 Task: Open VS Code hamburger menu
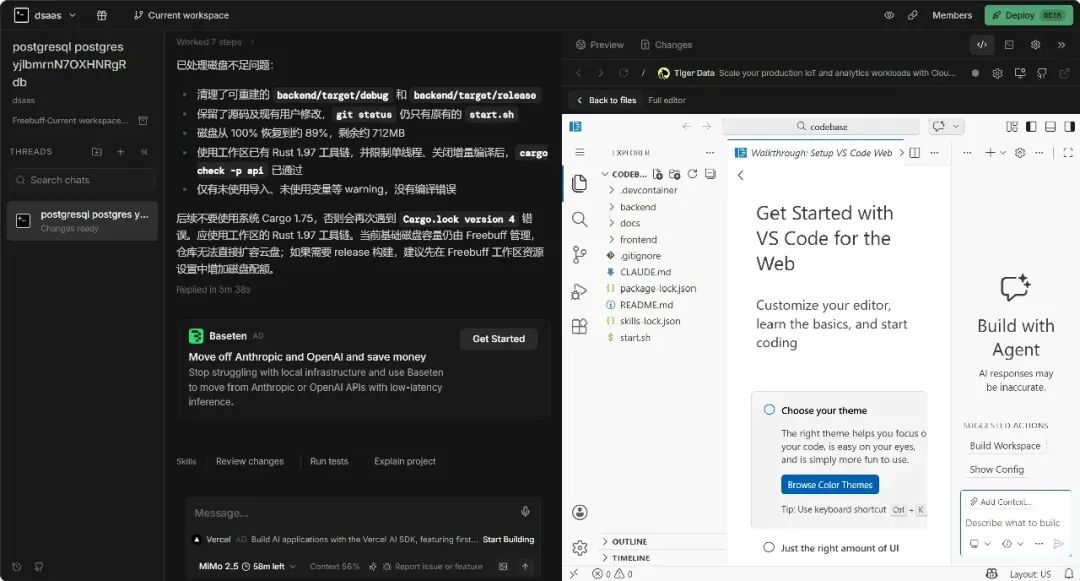pyautogui.click(x=579, y=152)
